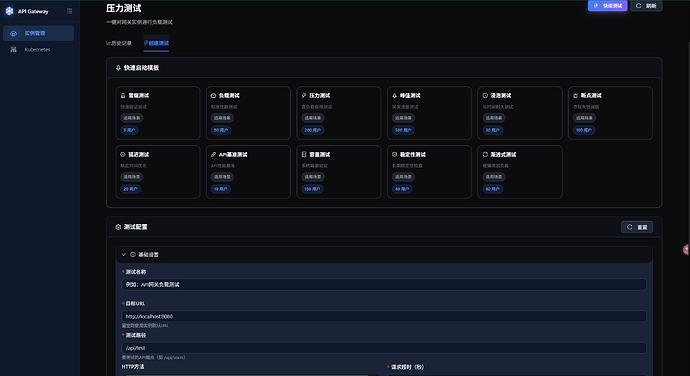Select the 峰值测试 template title
690x376 pixels.
(x=411, y=96)
